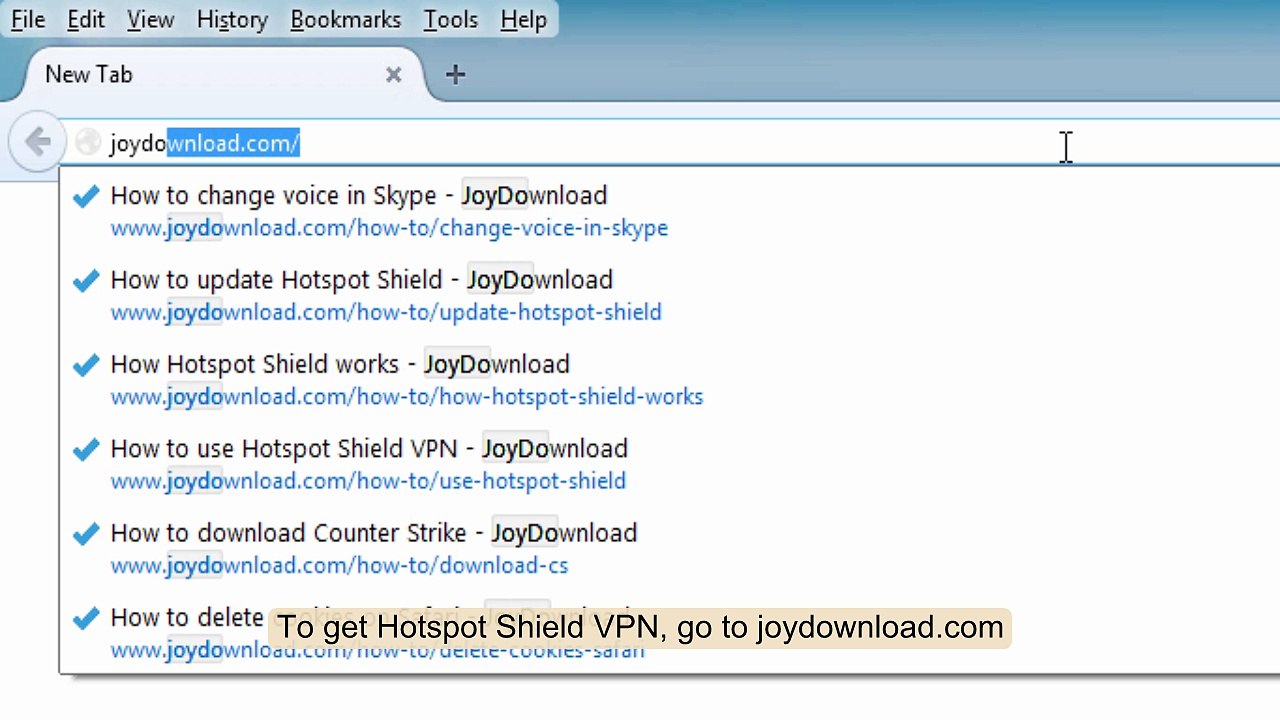The image size is (1280, 720).
Task: Click checkmark icon beside change voice in Skype
Action: click(x=86, y=196)
